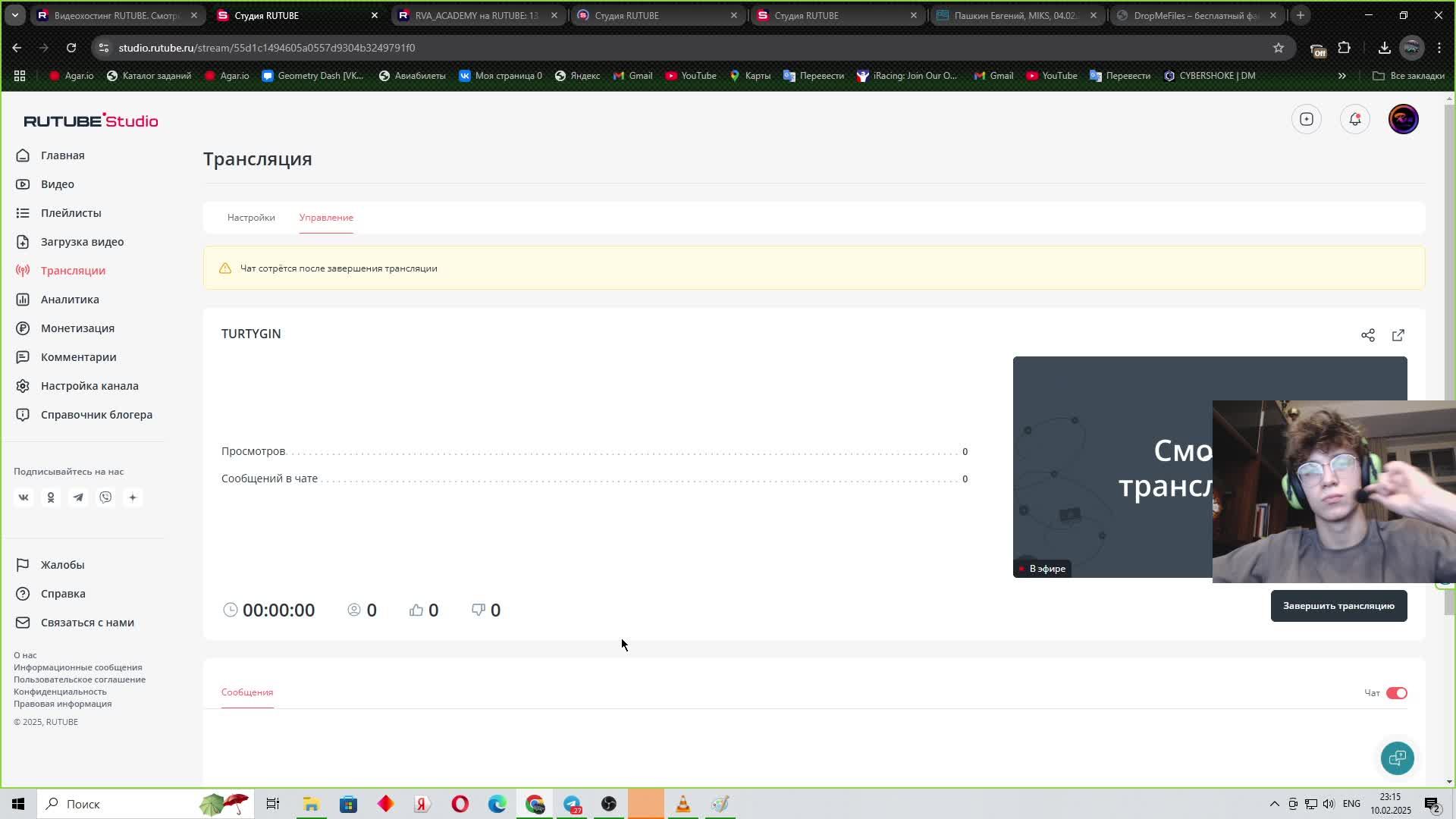Open the user avatar profile menu
Screen dimensions: 1456x819
(x=1403, y=119)
